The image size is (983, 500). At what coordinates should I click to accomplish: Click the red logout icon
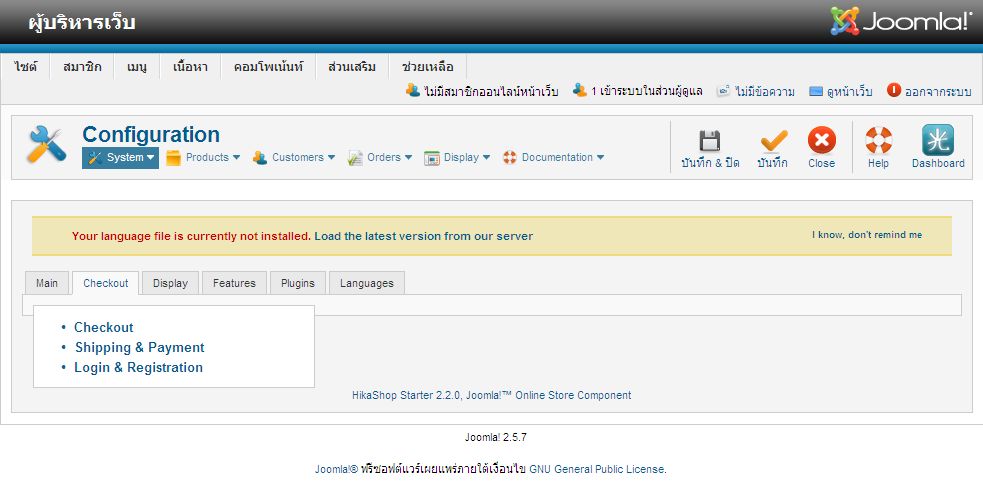[893, 90]
